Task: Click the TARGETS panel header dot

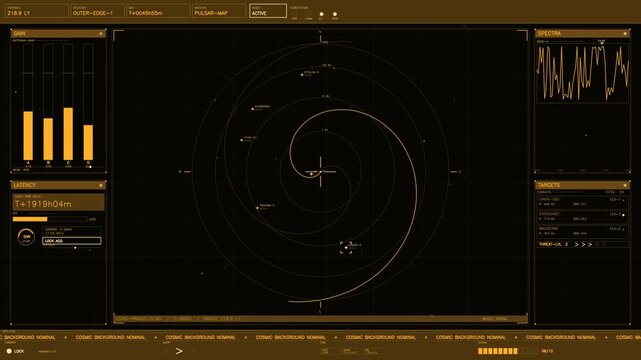Action: [625, 185]
